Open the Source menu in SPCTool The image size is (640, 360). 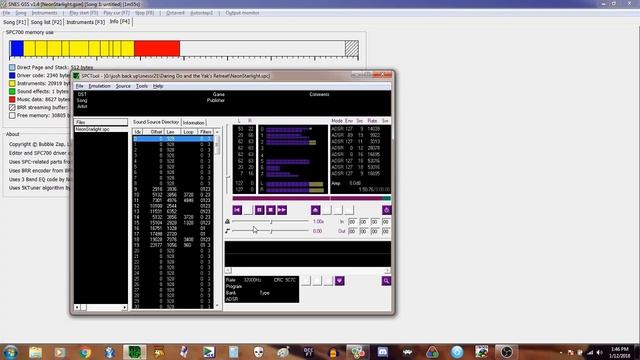123,86
